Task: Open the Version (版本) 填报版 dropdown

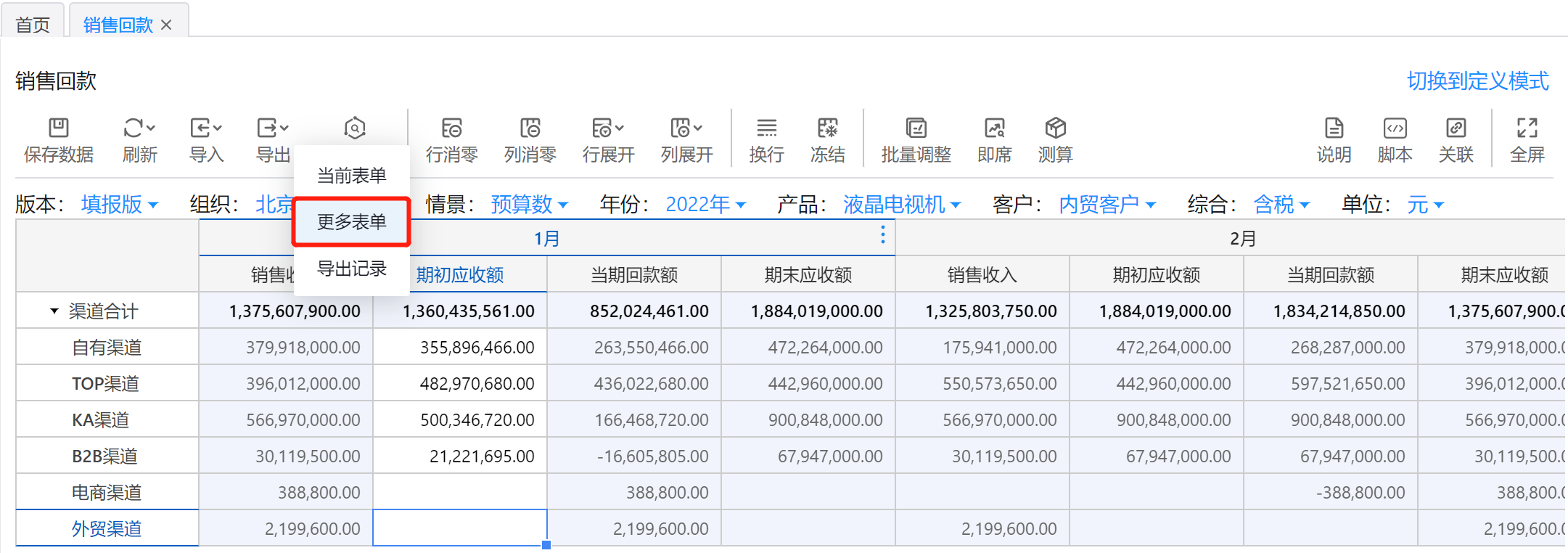Action: pyautogui.click(x=120, y=205)
